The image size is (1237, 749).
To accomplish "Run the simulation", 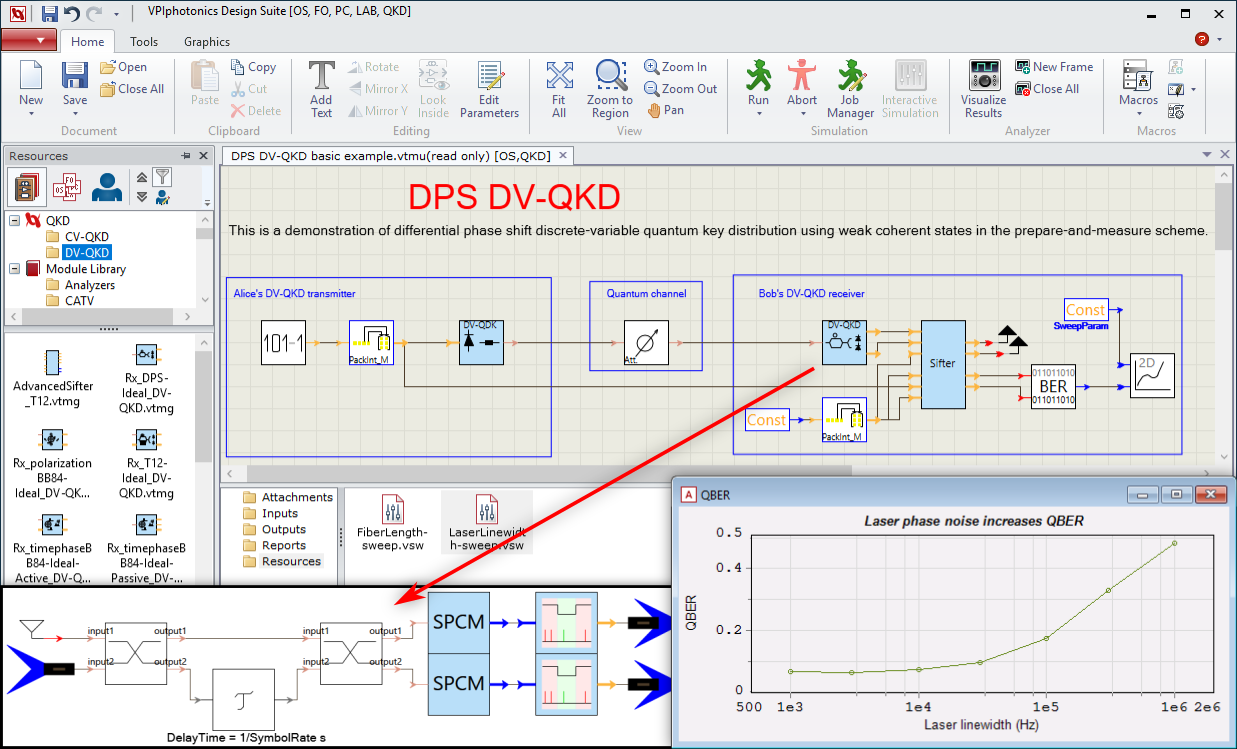I will tap(759, 81).
